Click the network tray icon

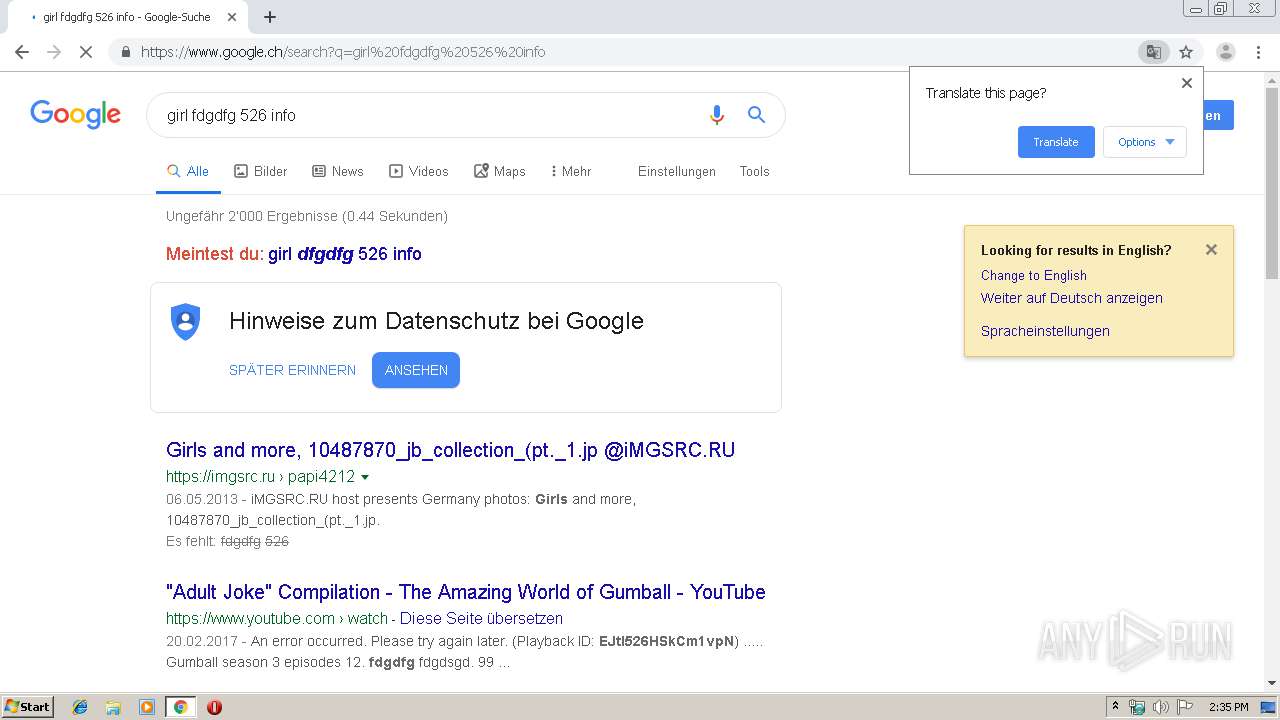1137,707
